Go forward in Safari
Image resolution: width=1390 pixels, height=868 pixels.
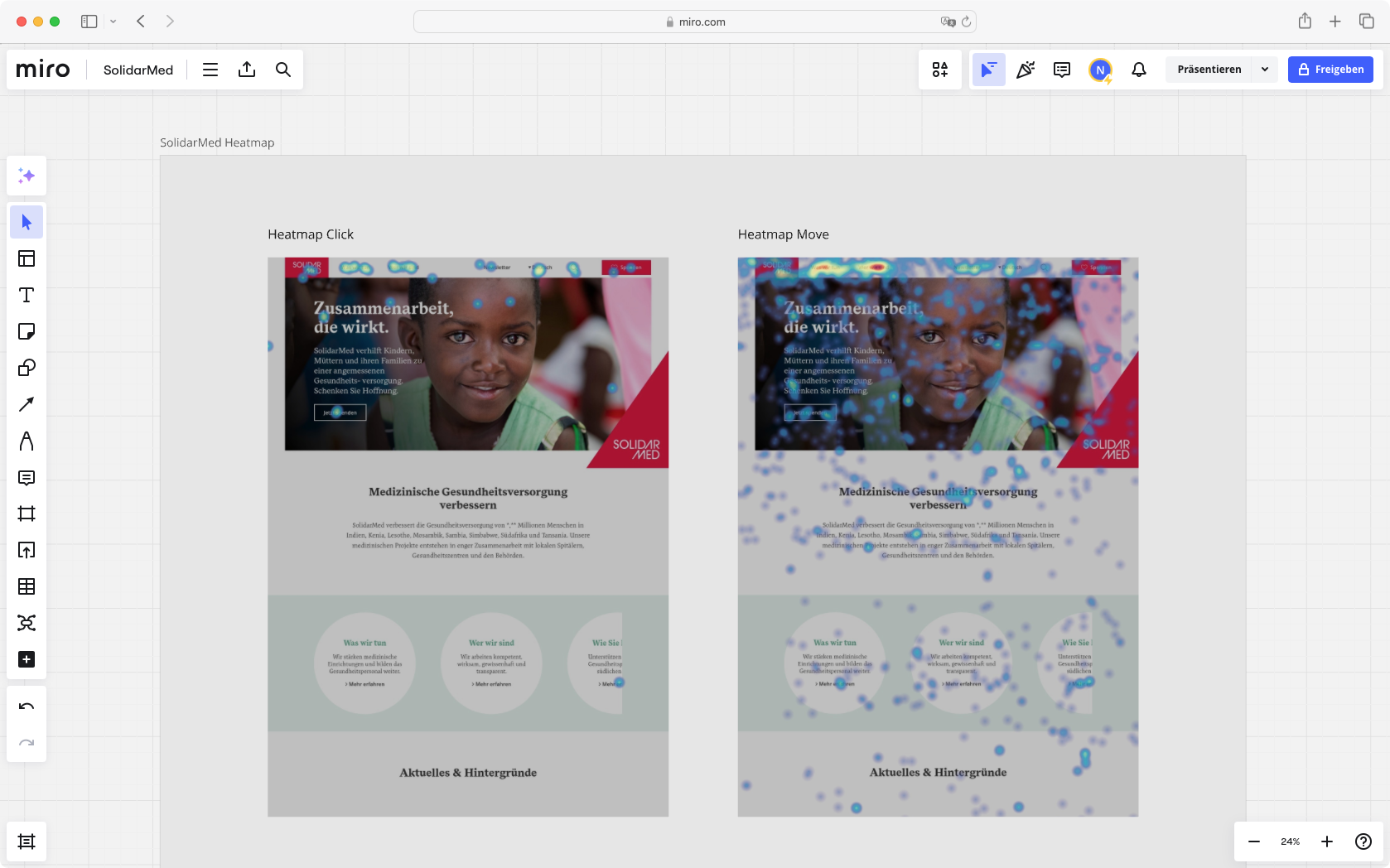click(x=170, y=22)
